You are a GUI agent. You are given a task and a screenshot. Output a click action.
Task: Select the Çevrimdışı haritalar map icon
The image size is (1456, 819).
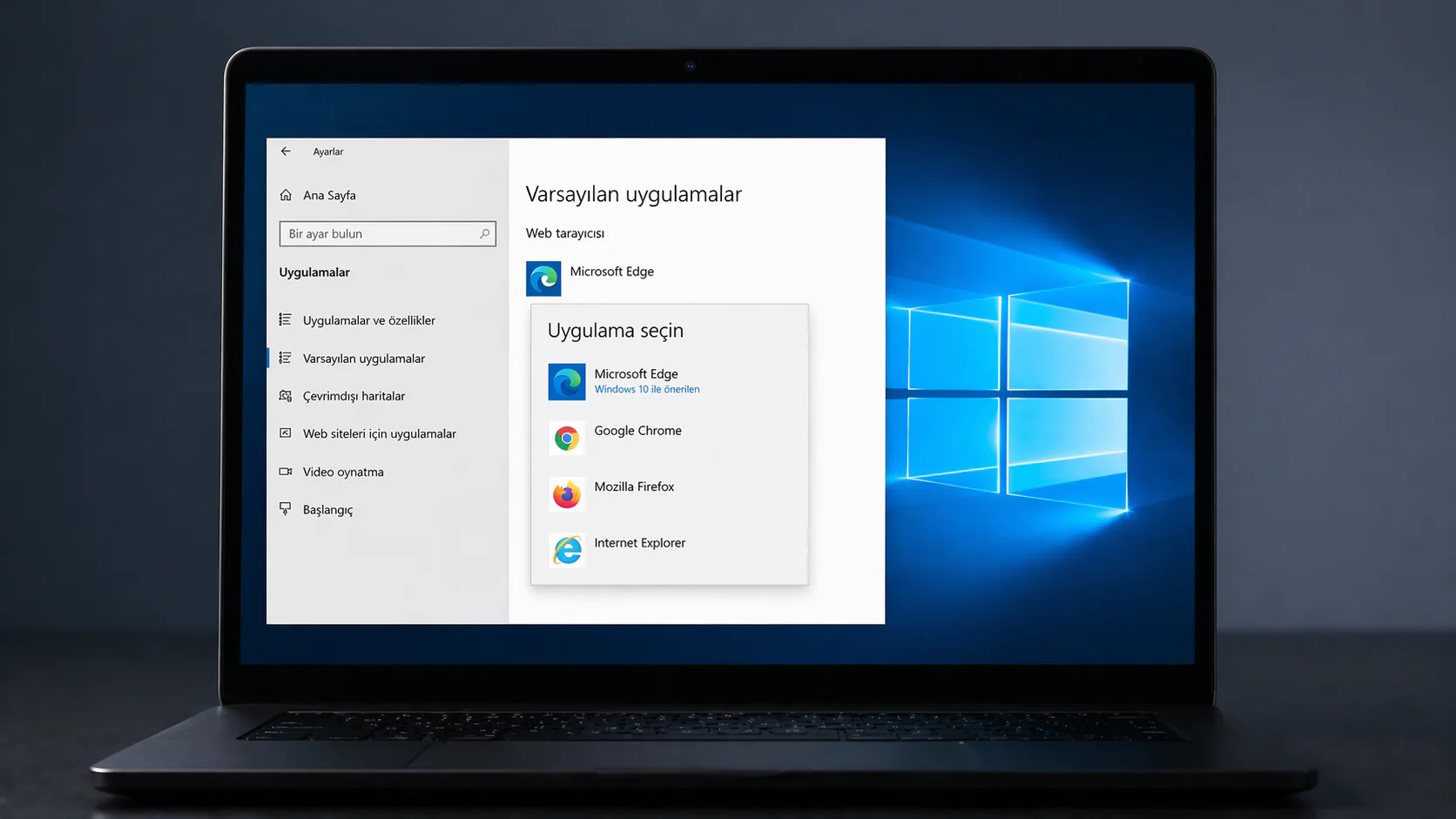(x=286, y=395)
